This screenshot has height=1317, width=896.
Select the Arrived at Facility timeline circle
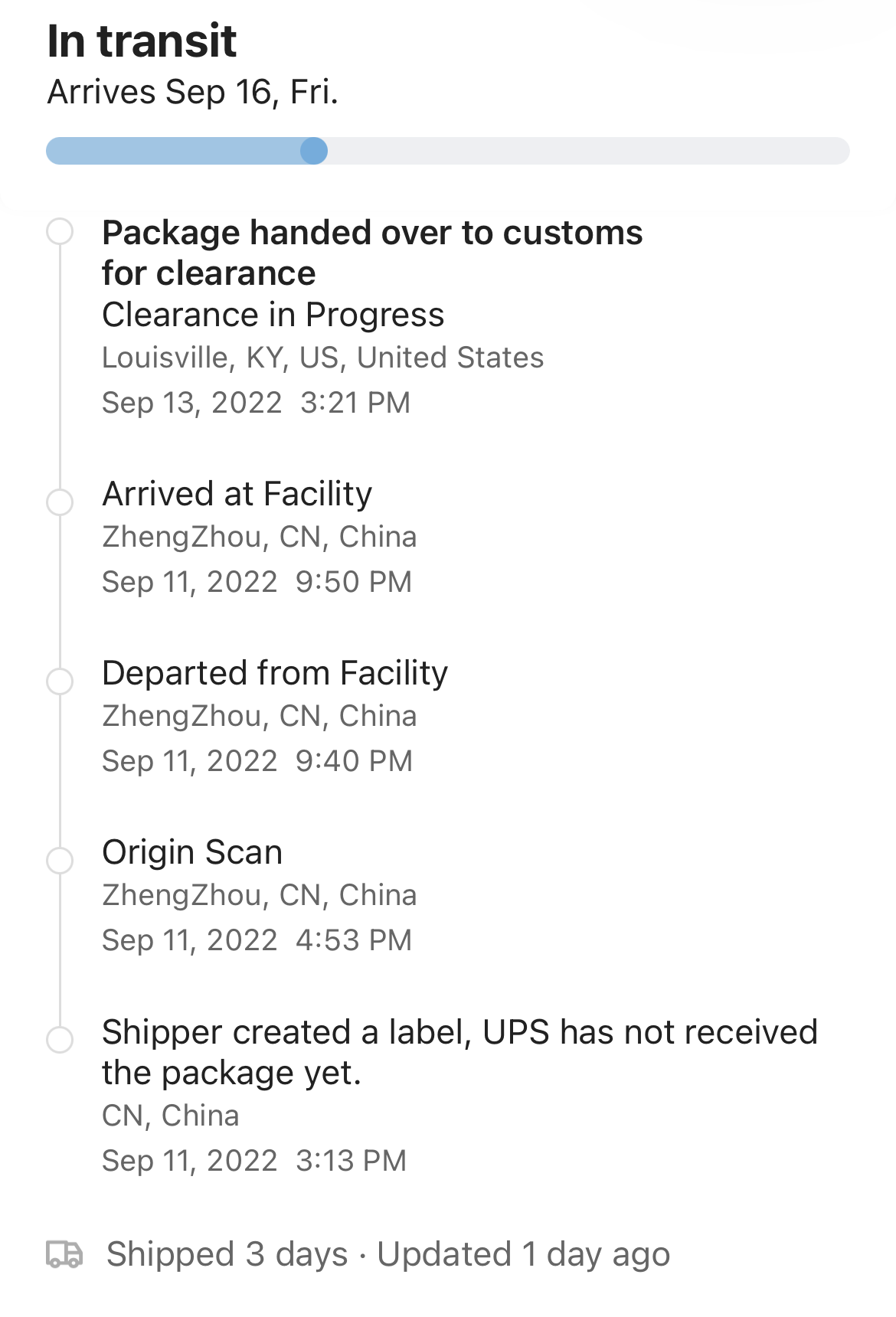[60, 502]
